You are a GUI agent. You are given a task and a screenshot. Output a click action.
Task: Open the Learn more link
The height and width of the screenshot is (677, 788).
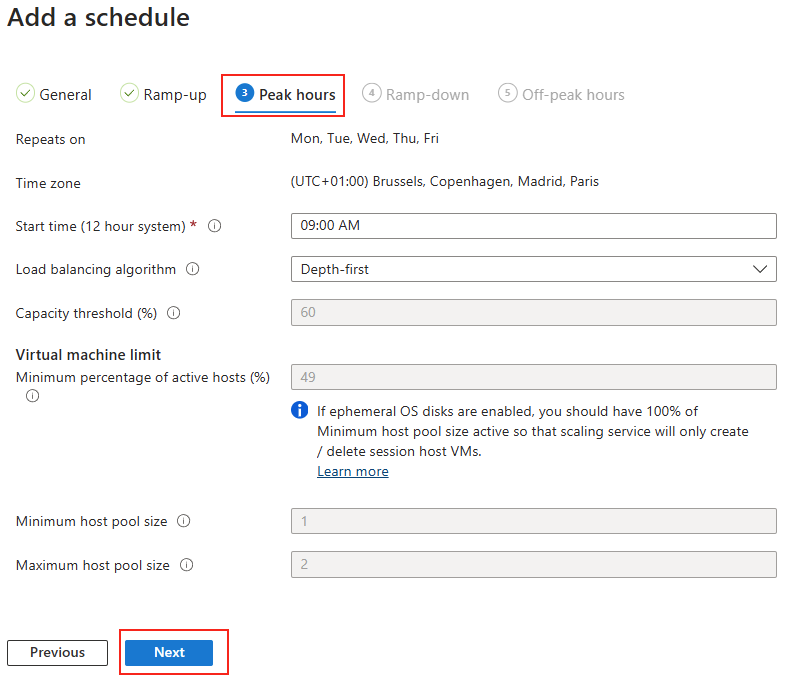(353, 471)
